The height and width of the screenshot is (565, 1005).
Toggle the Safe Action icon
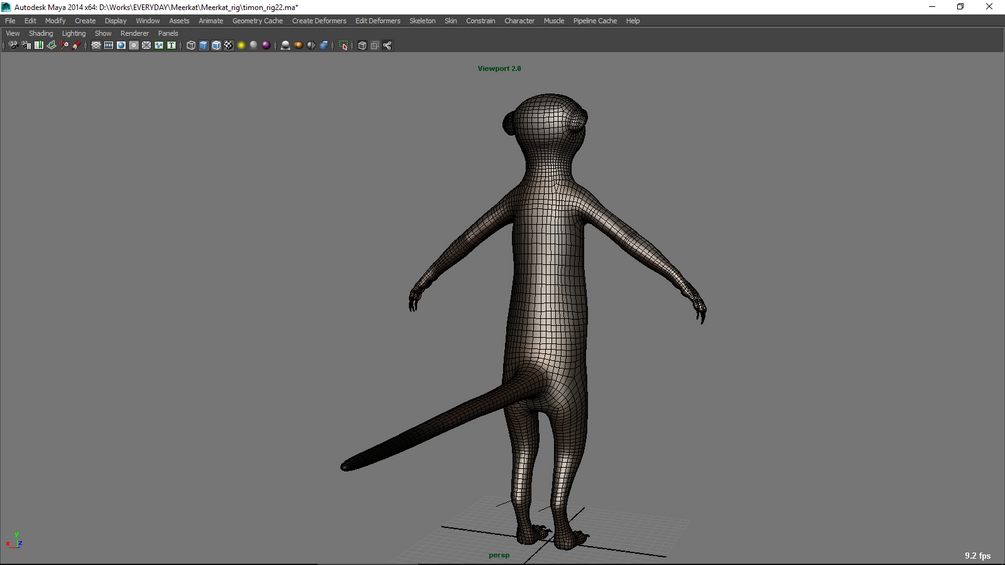pos(159,45)
